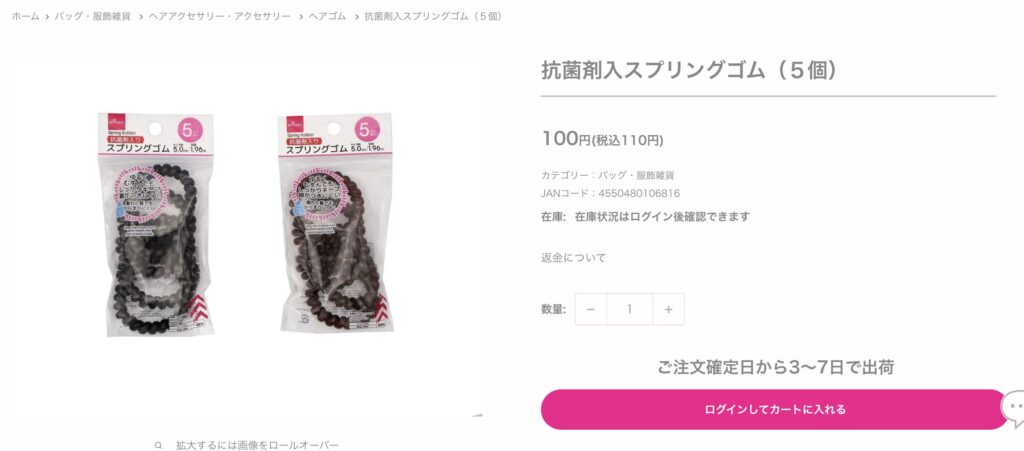Open the ホーム breadcrumb link

pos(25,16)
